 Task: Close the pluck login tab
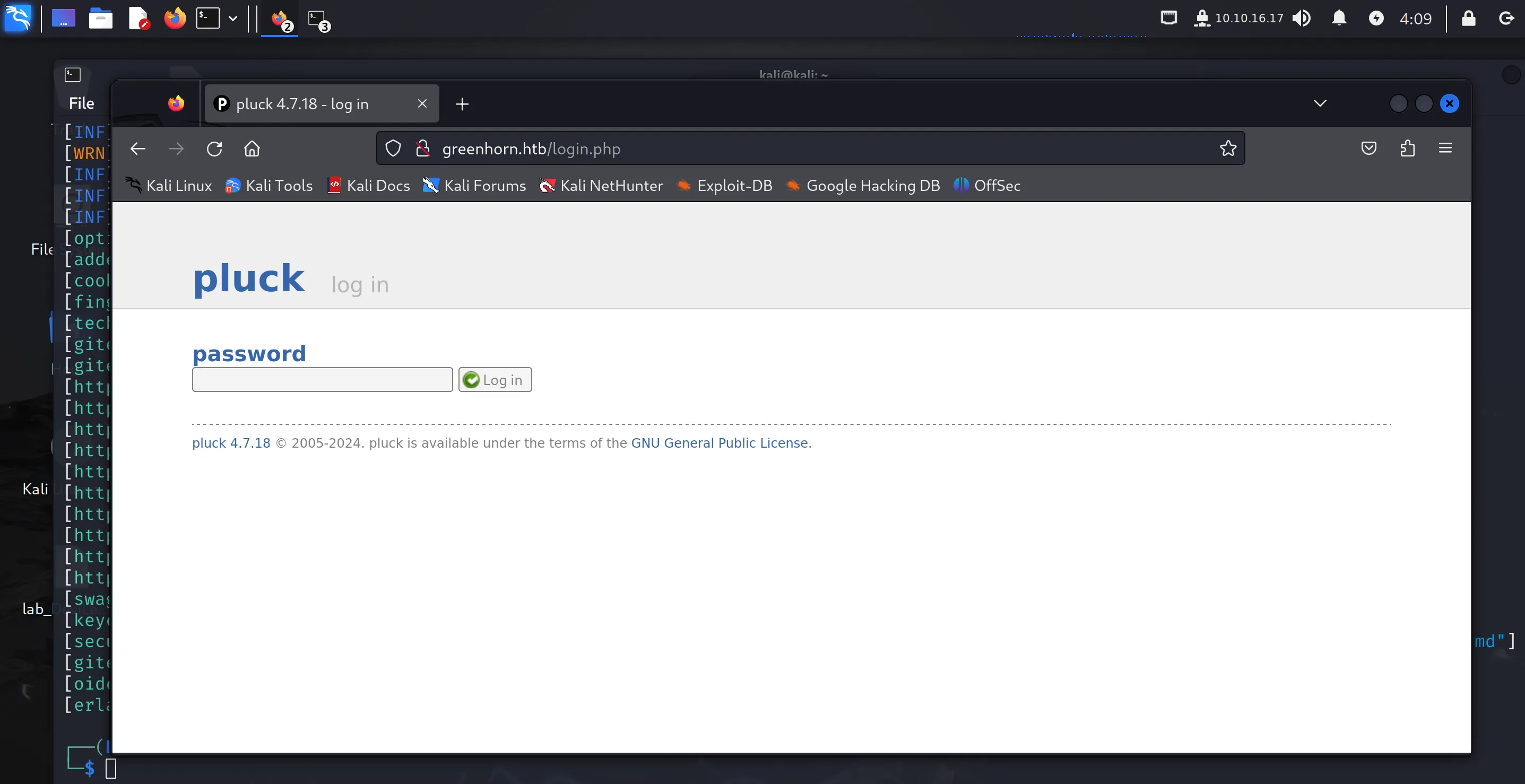tap(422, 103)
